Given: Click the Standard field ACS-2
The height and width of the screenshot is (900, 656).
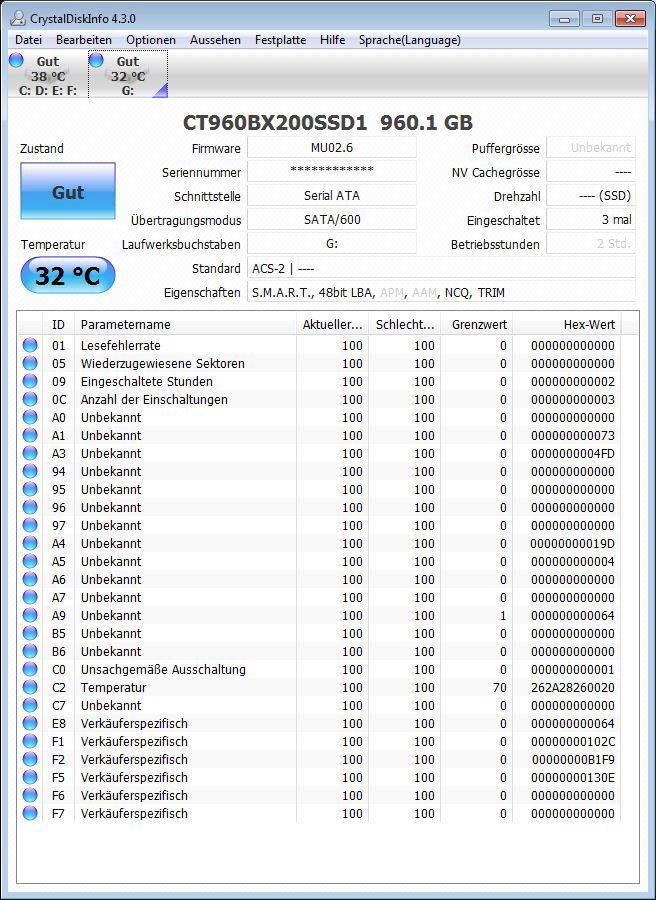Looking at the screenshot, I should coord(441,268).
